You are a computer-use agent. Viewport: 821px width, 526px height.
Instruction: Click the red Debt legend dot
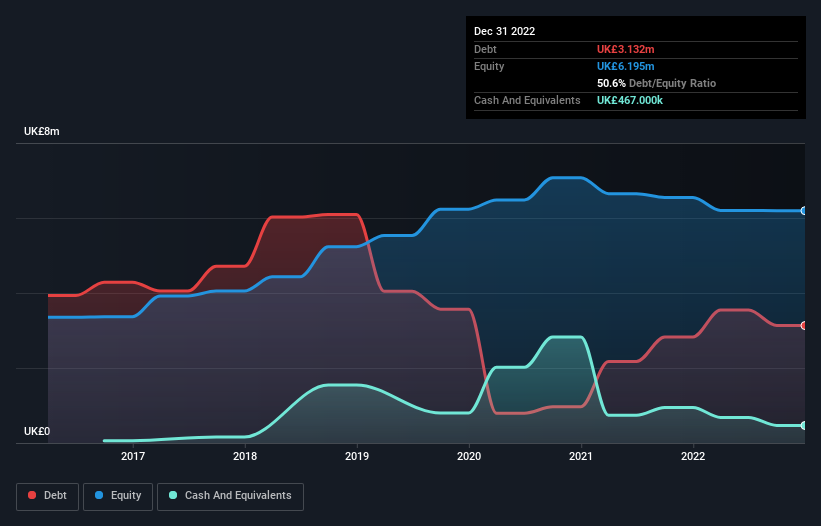[x=32, y=495]
